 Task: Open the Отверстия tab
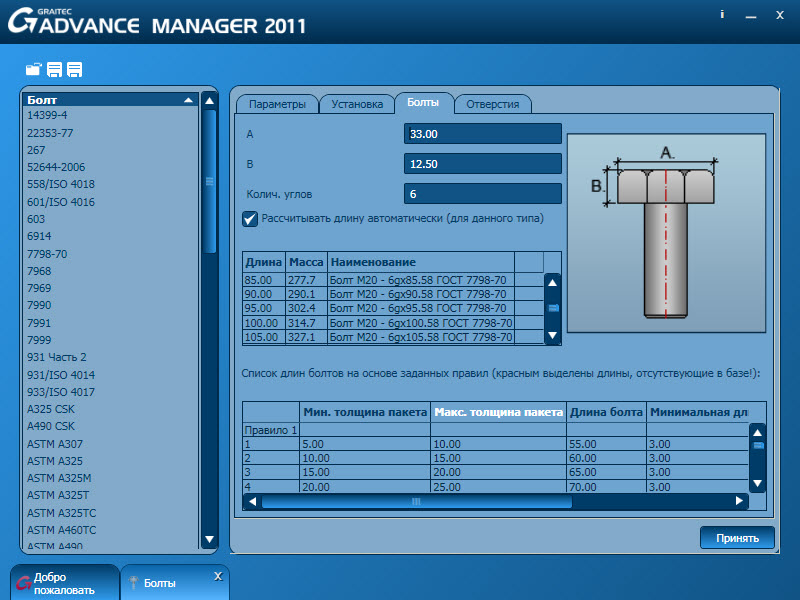(x=492, y=103)
